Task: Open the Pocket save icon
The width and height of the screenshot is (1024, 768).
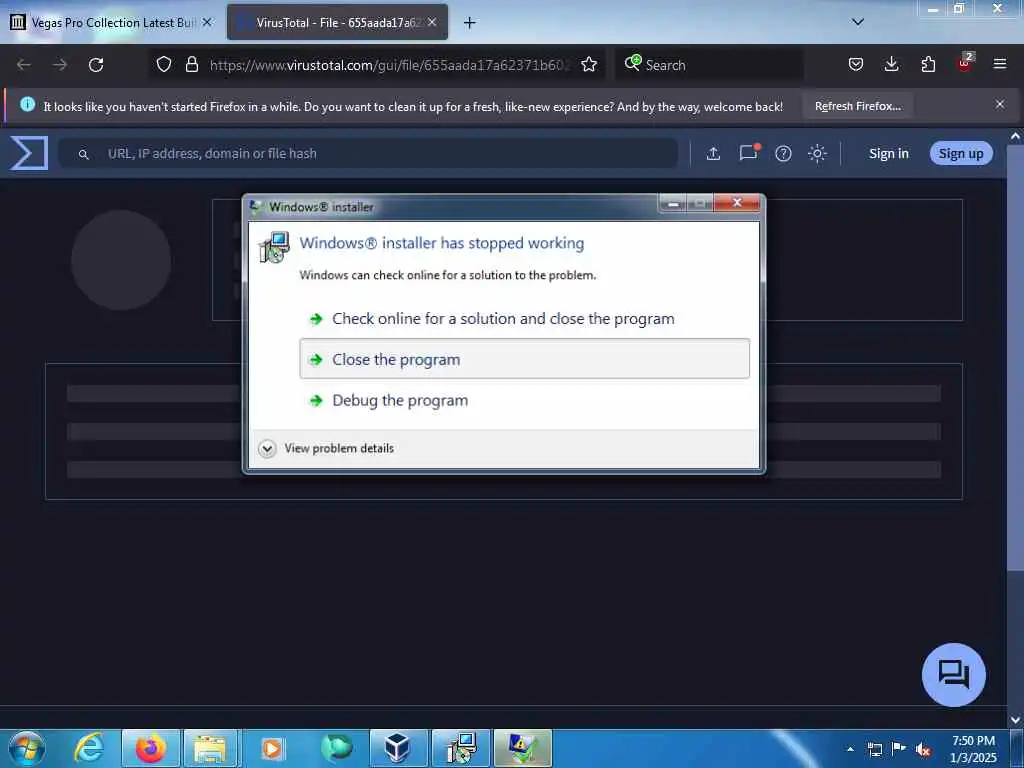Action: [856, 64]
